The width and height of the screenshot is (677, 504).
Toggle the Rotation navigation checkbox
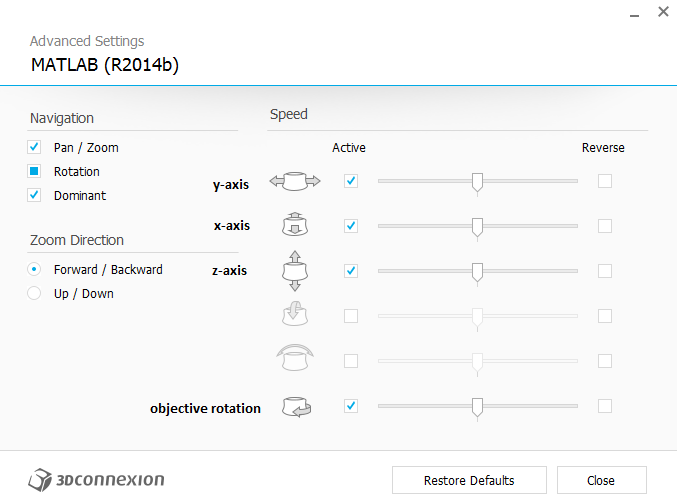34,171
